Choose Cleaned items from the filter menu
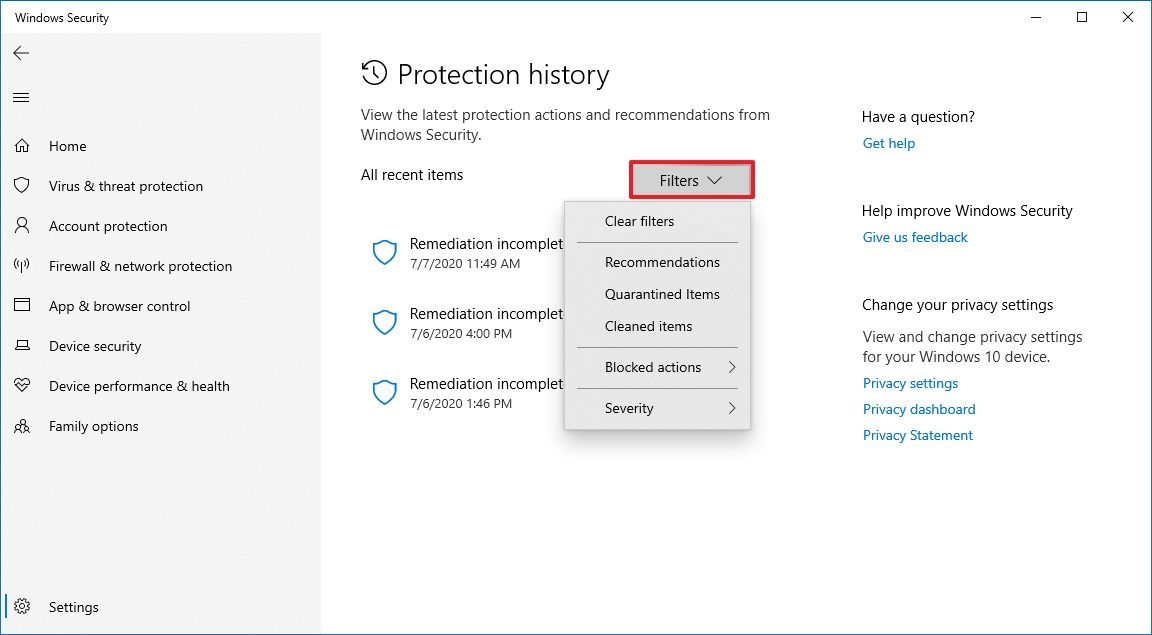The width and height of the screenshot is (1152, 635). coord(648,326)
